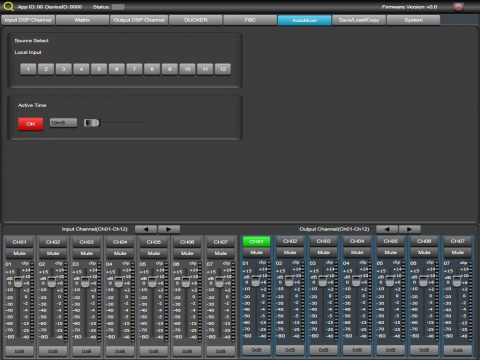Select input channel CH04 button

[x=120, y=242]
